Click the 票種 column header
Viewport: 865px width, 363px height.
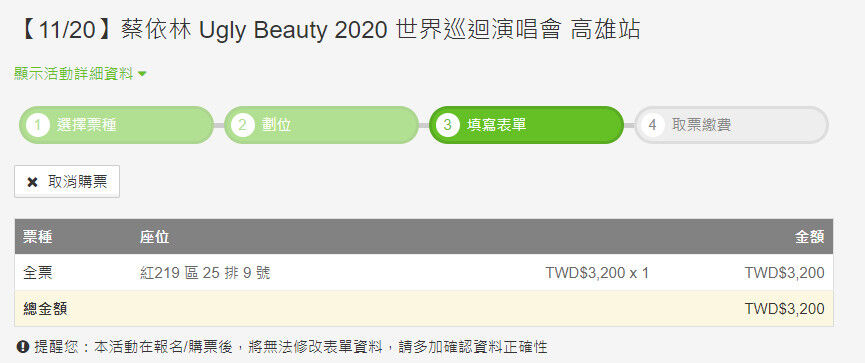(38, 237)
